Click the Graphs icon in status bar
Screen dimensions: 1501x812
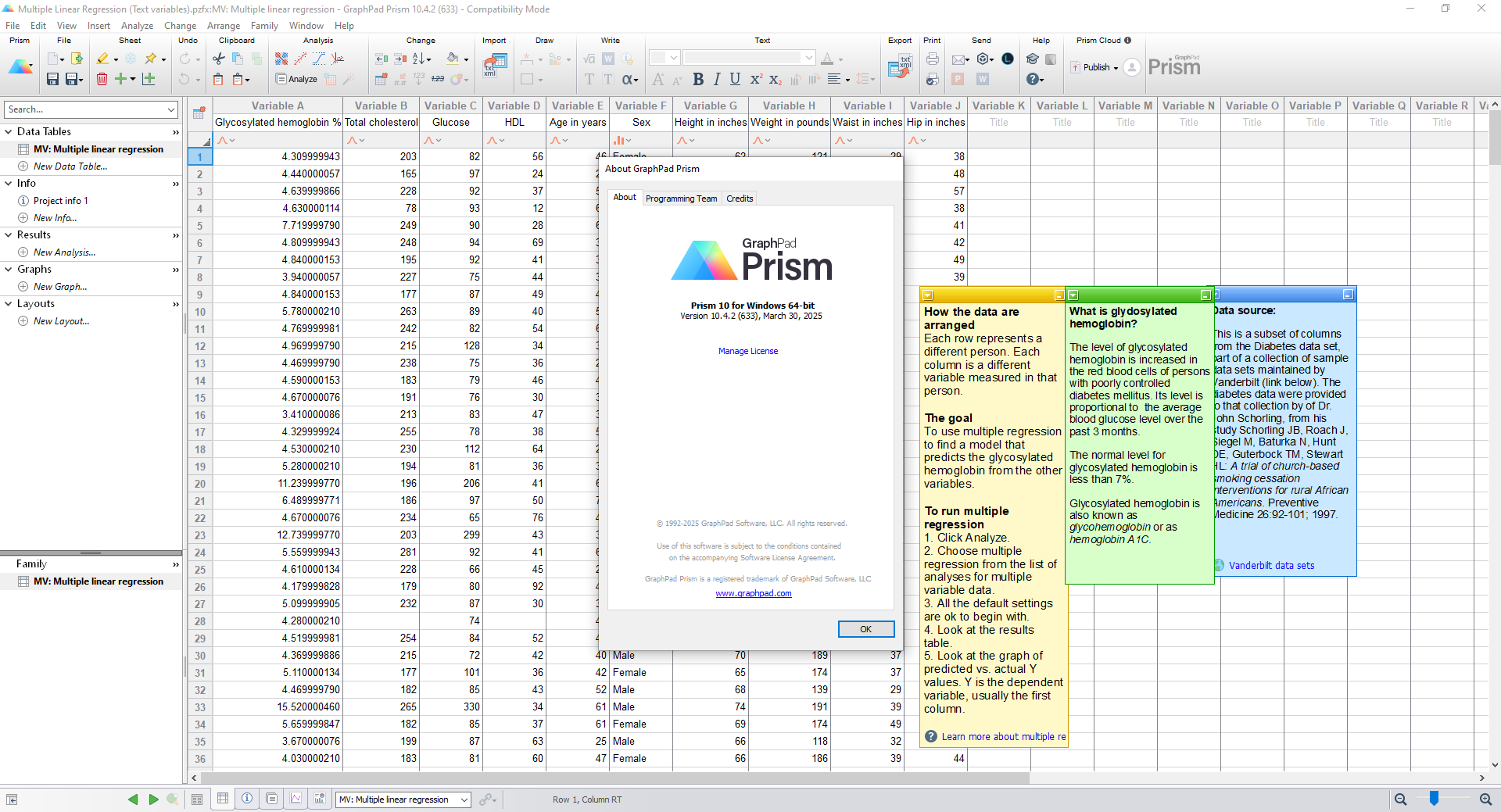[x=296, y=799]
